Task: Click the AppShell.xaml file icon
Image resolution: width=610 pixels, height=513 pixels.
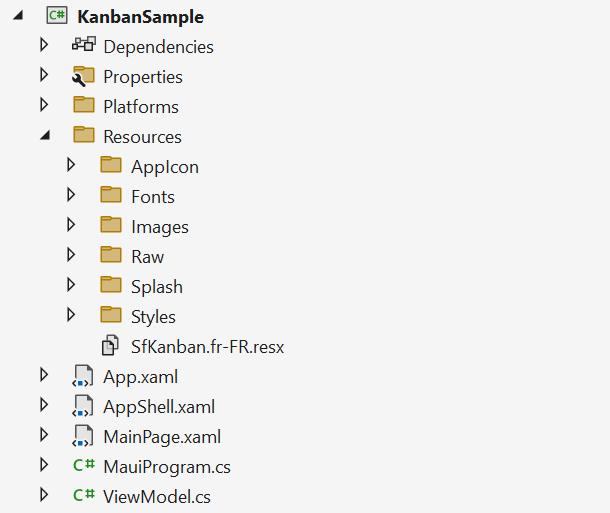Action: [83, 406]
